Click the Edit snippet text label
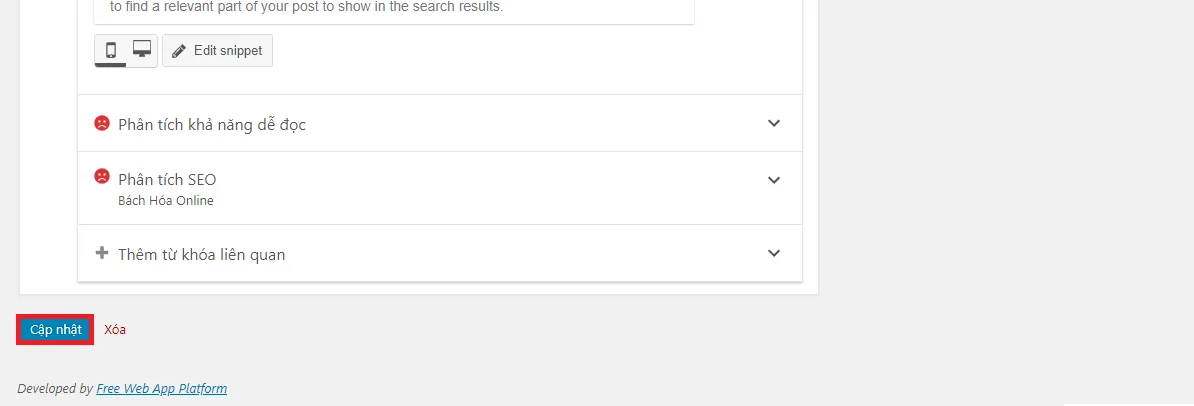This screenshot has height=406, width=1194. tap(228, 51)
